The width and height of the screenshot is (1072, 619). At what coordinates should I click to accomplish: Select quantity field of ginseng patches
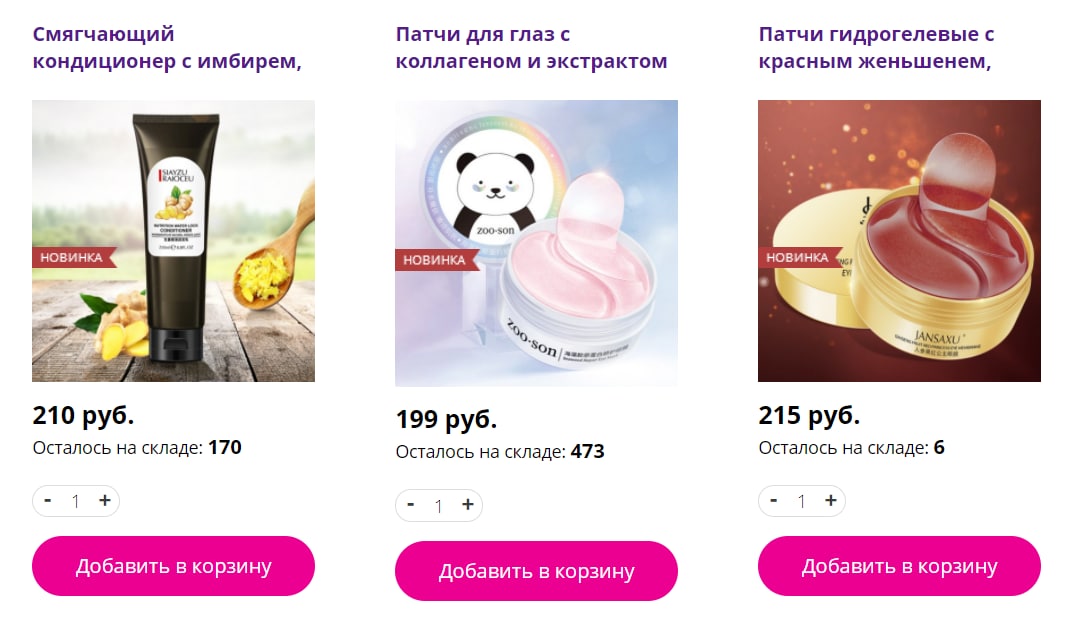pyautogui.click(x=801, y=501)
